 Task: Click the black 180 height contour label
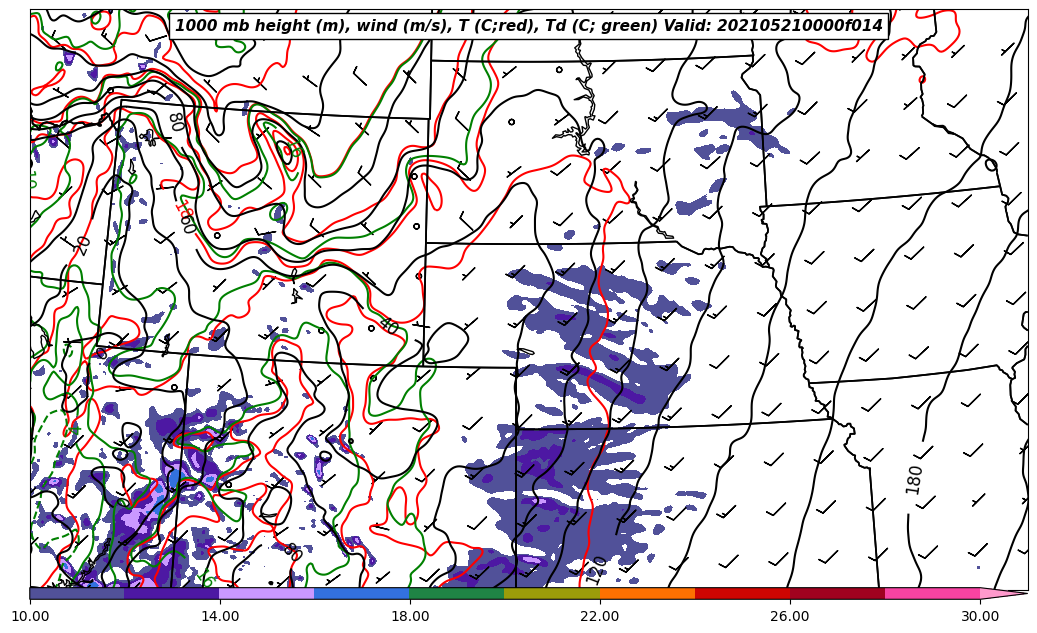pyautogui.click(x=913, y=480)
